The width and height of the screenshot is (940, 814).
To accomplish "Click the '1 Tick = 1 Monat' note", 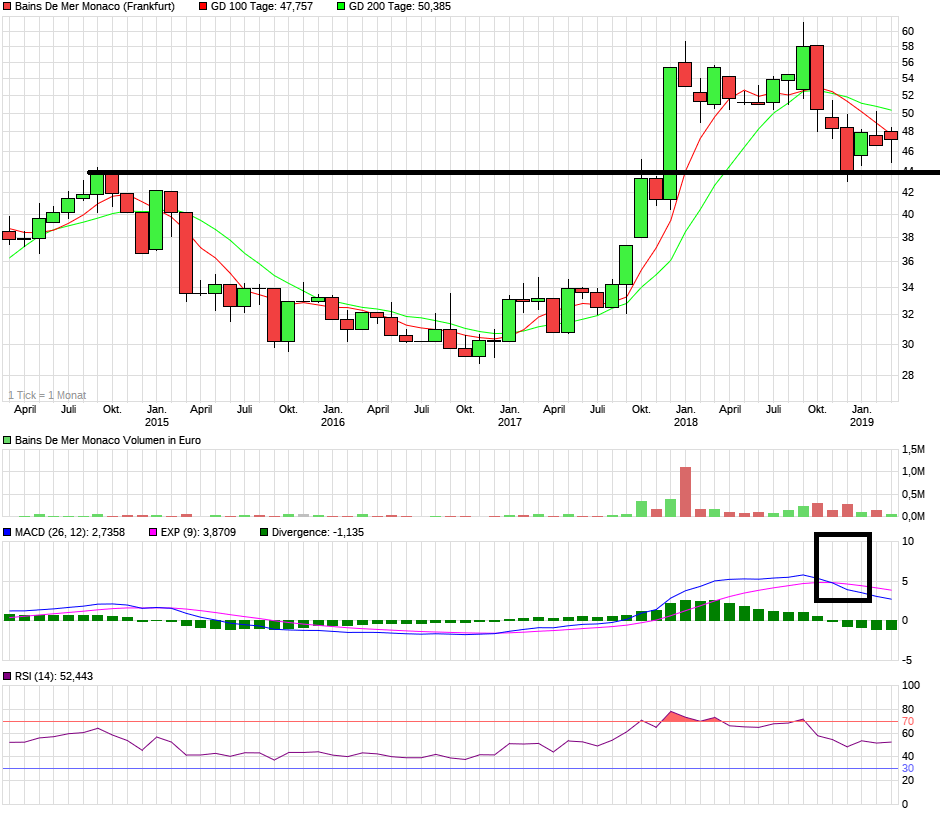I will click(47, 395).
